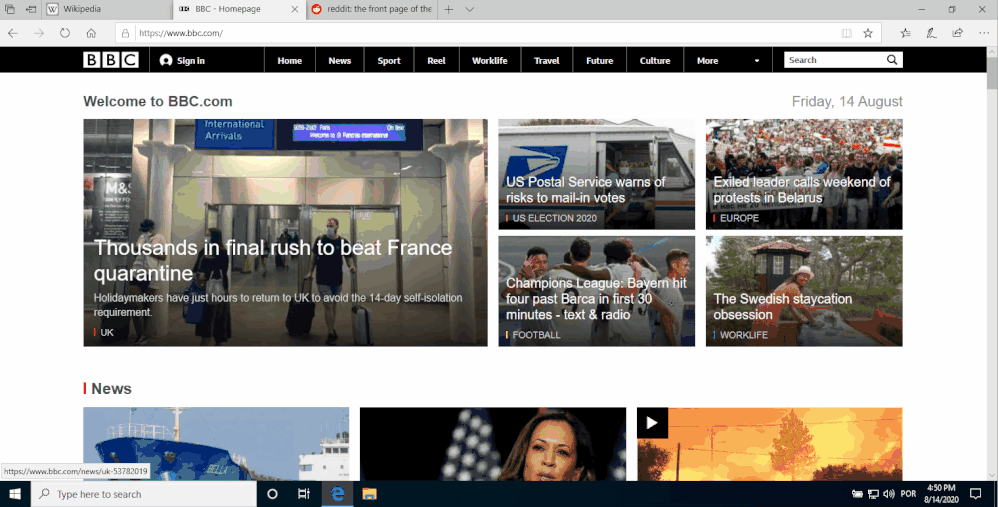
Task: Click the BBC logo
Action: pos(111,60)
